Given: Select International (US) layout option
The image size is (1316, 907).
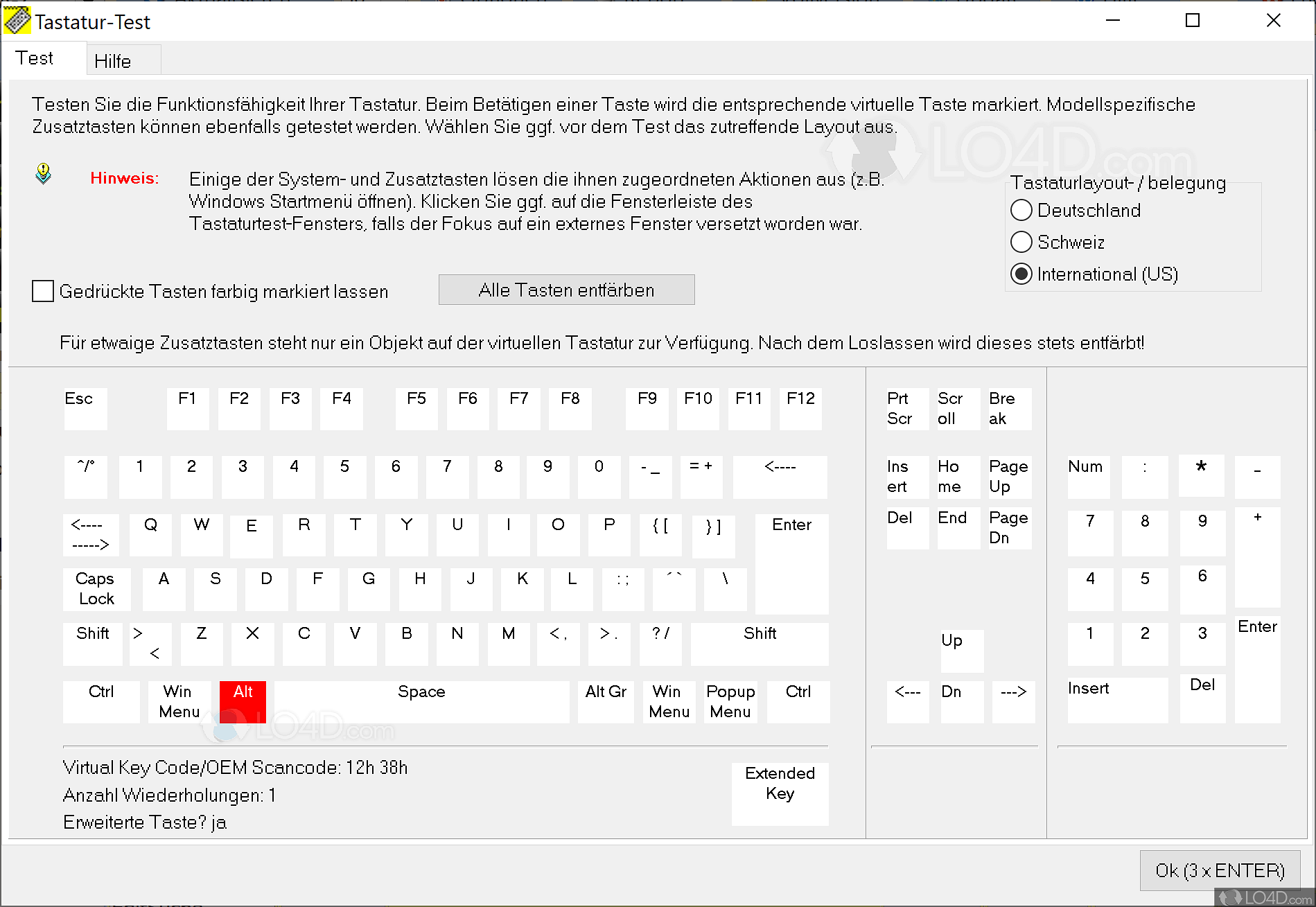Looking at the screenshot, I should [1094, 274].
